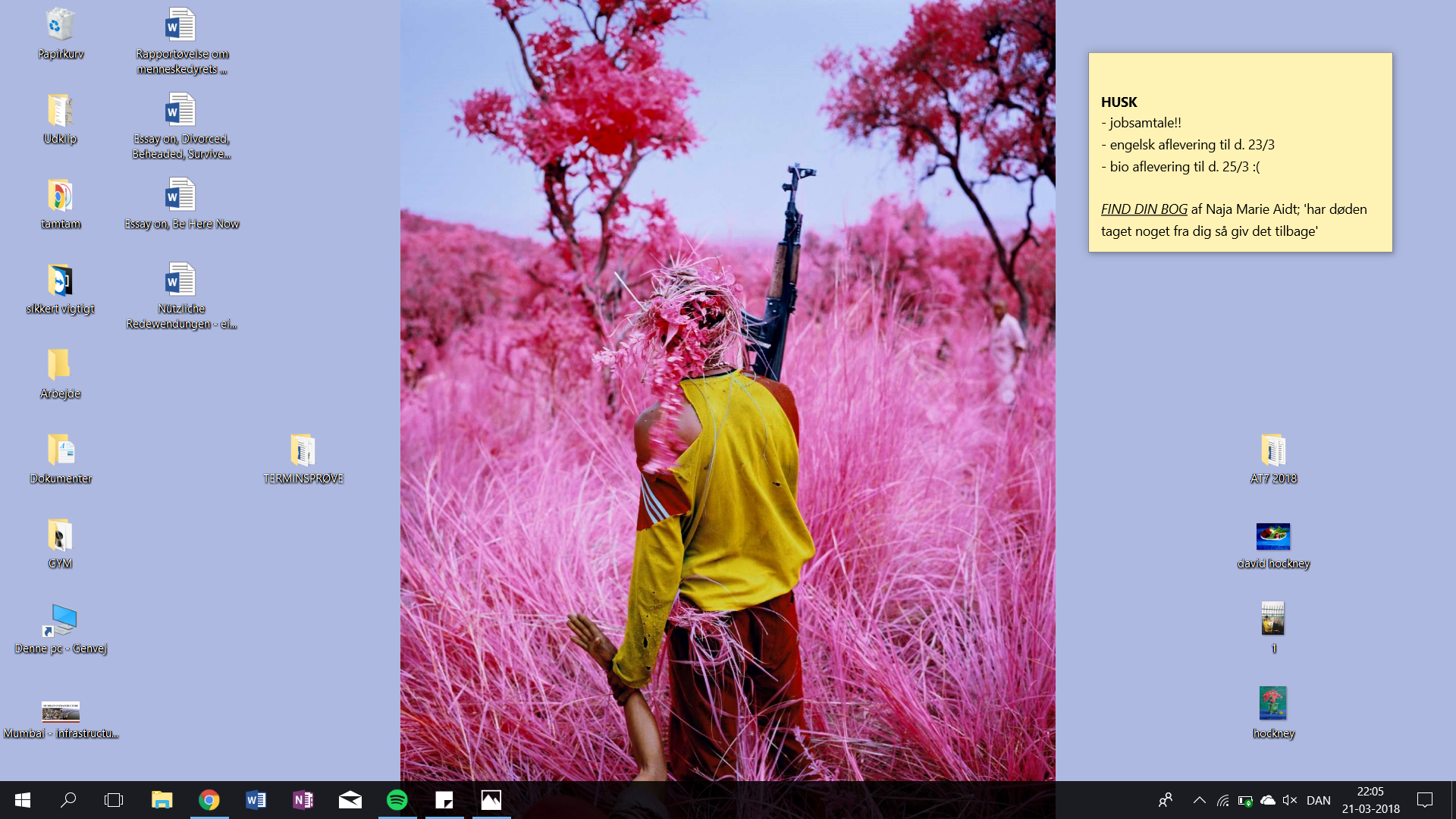This screenshot has height=819, width=1456.
Task: Open the Action Center notifications panel
Action: coord(1425,800)
